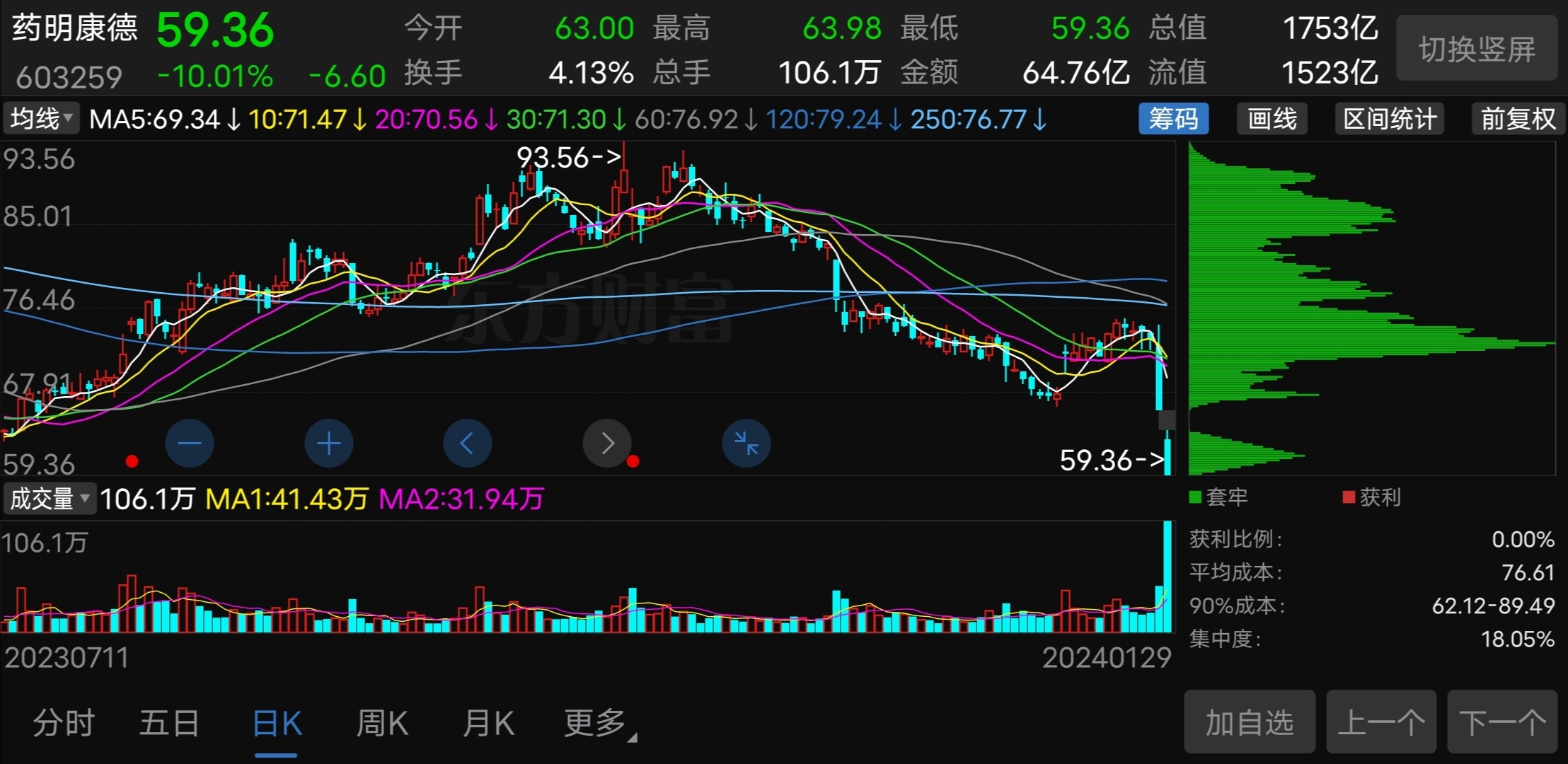Click the 93.56 high price marker

pos(570,157)
